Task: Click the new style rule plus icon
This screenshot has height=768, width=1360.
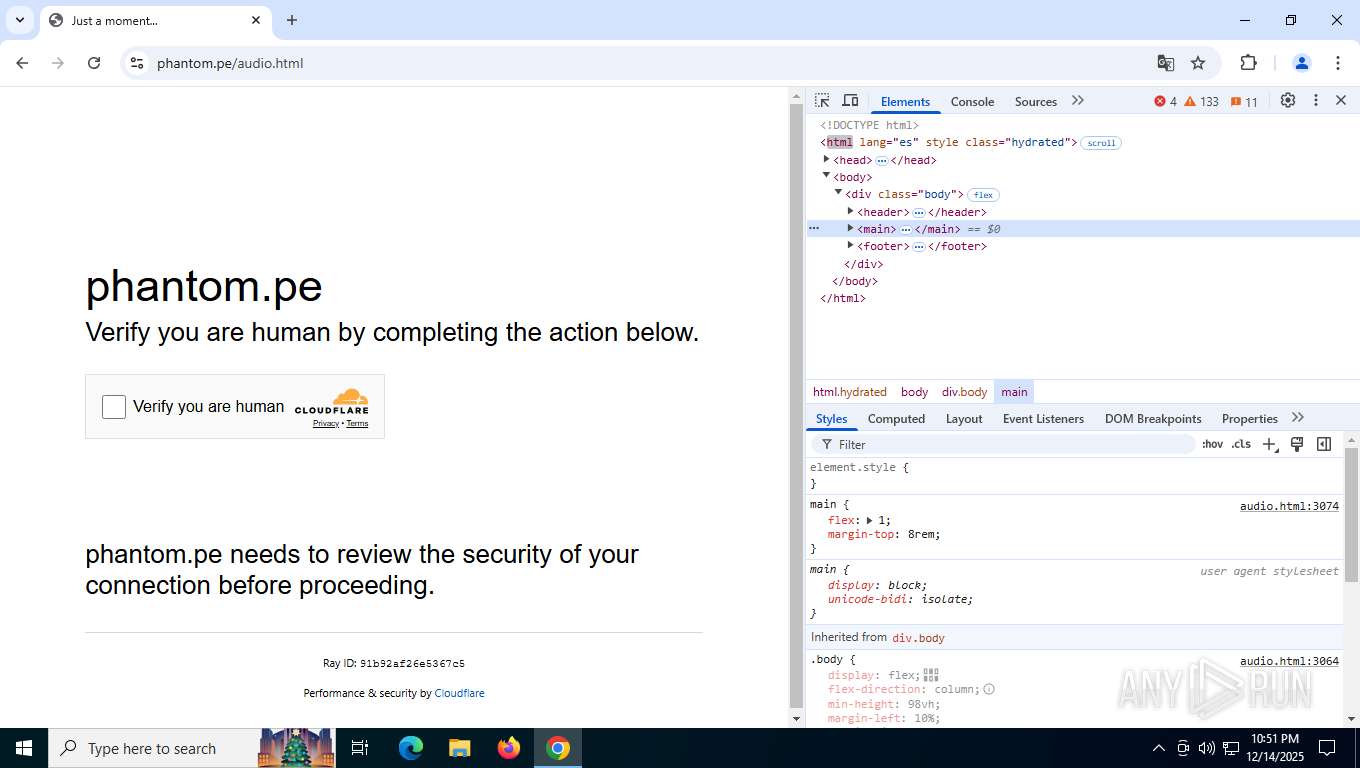Action: click(1270, 445)
